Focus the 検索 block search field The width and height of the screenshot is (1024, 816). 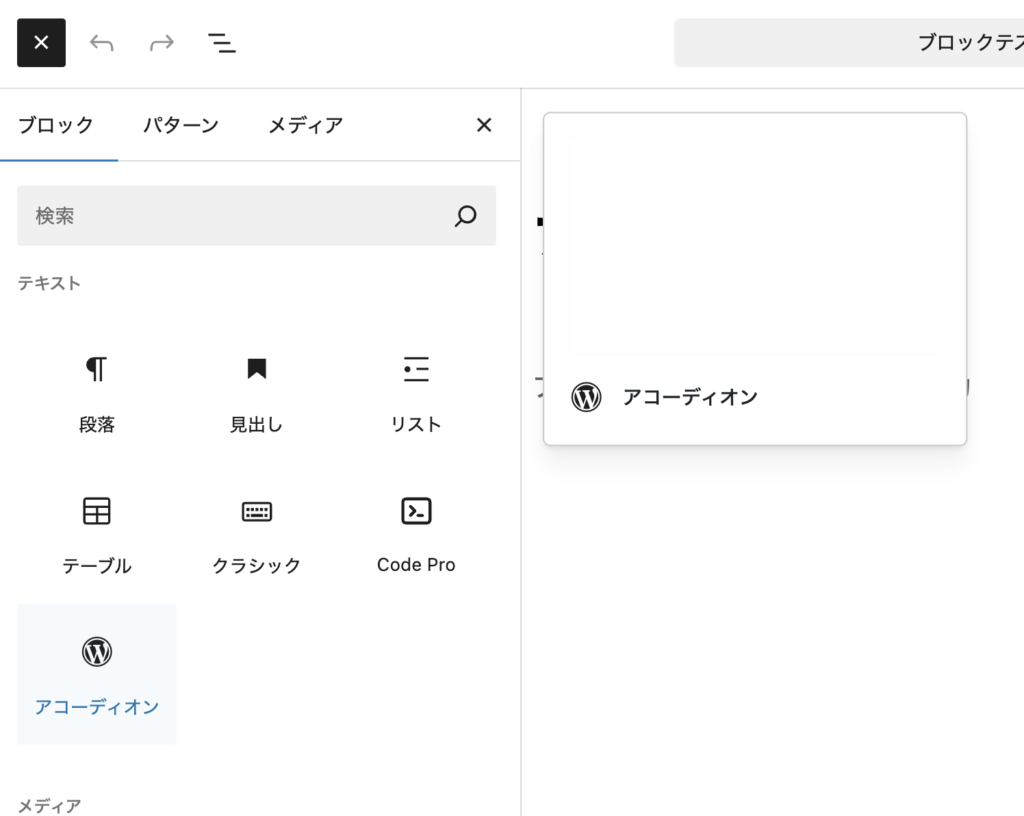coord(230,216)
